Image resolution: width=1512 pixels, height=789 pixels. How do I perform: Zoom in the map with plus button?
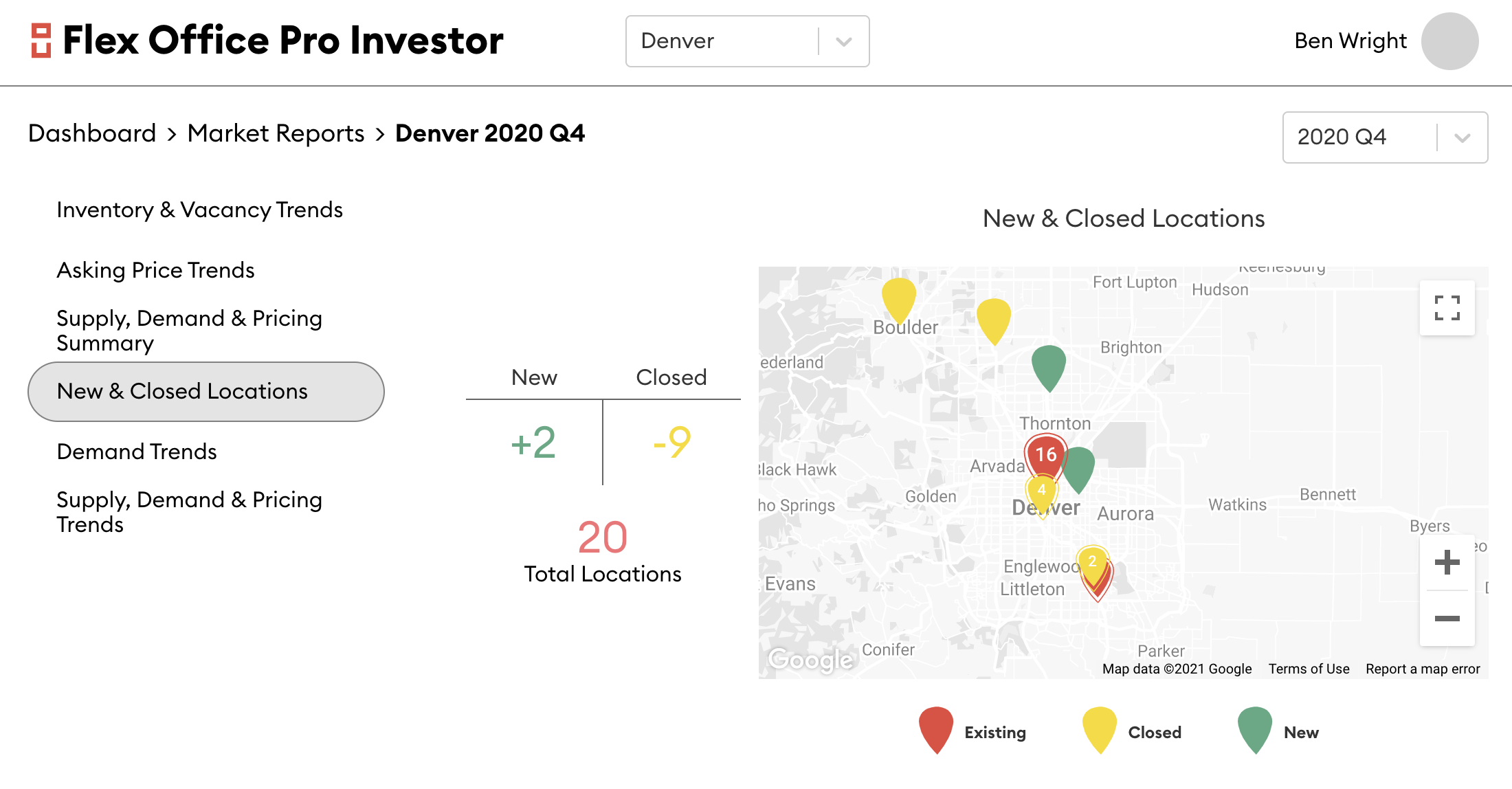(1447, 562)
